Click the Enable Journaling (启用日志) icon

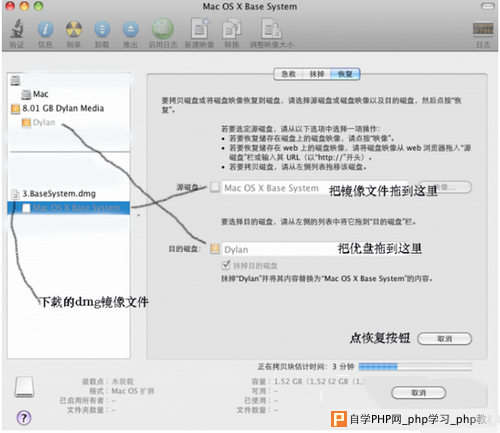pos(163,29)
